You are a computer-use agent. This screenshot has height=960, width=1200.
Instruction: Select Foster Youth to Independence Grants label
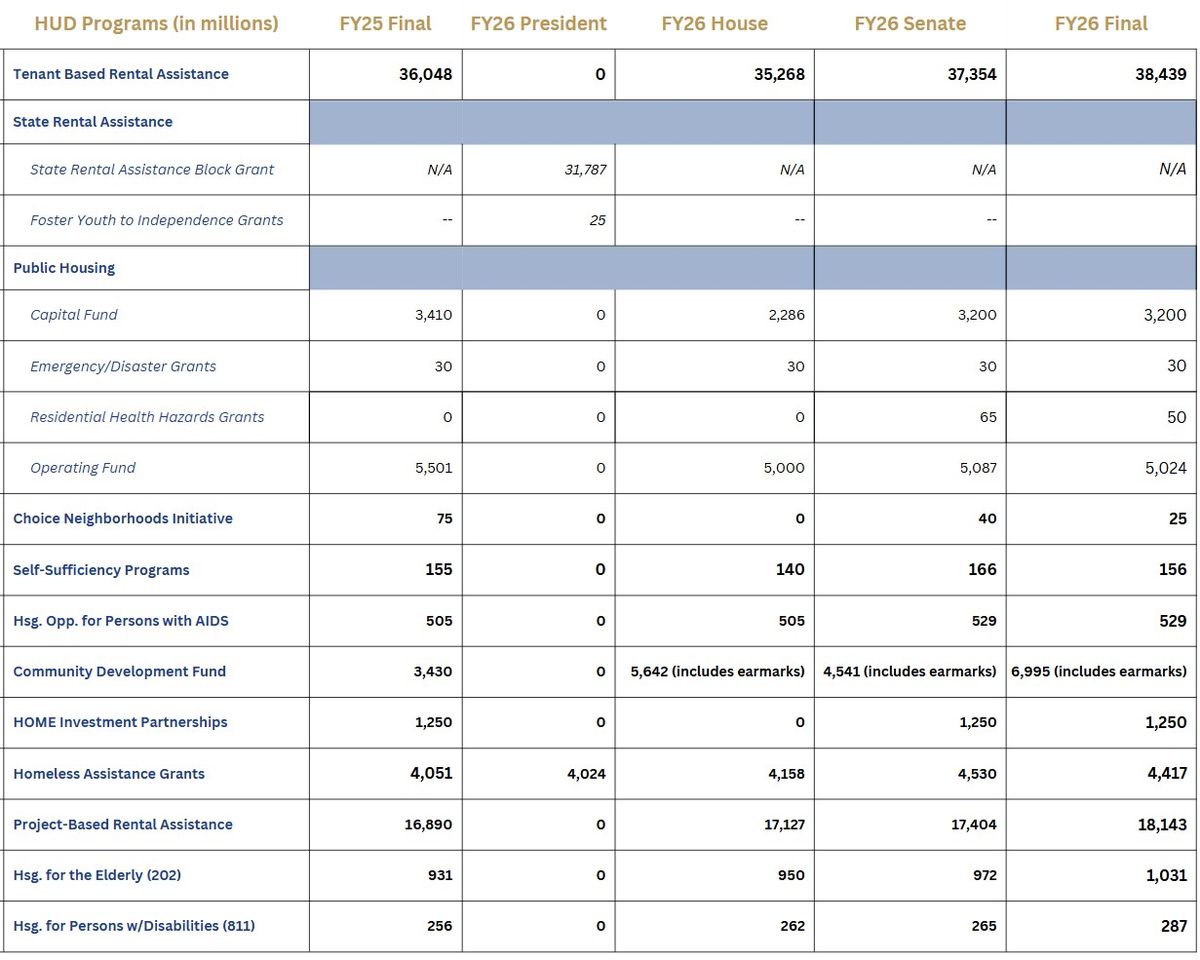(x=157, y=220)
